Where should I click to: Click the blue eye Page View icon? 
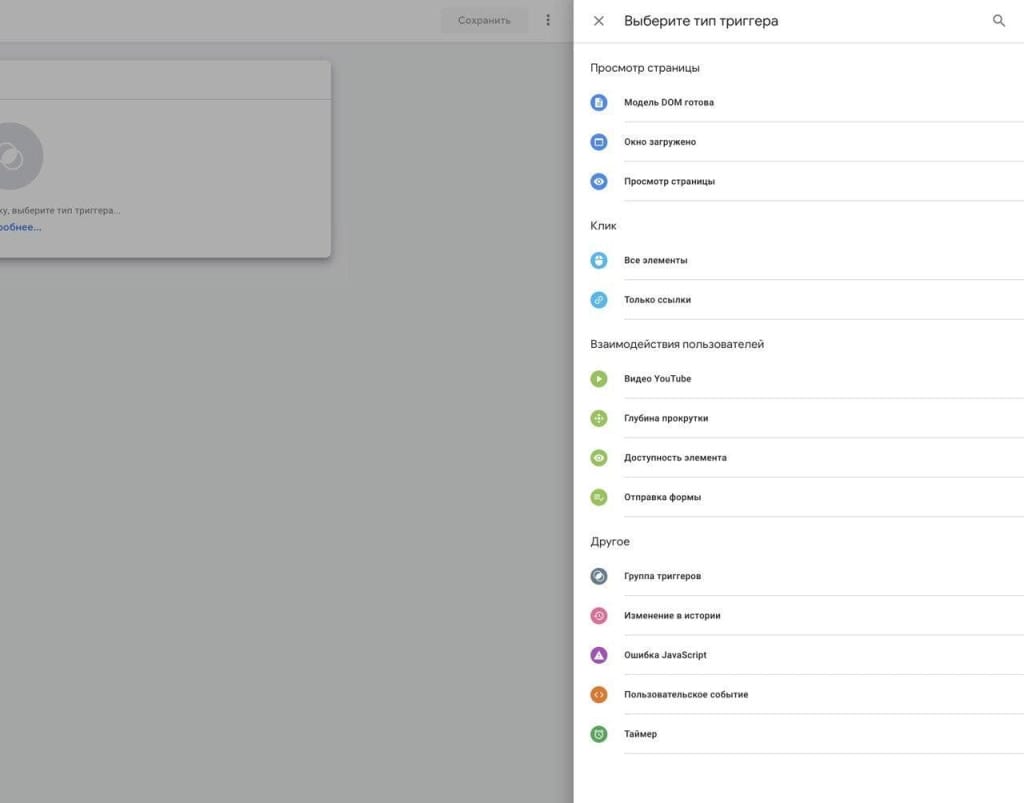599,182
